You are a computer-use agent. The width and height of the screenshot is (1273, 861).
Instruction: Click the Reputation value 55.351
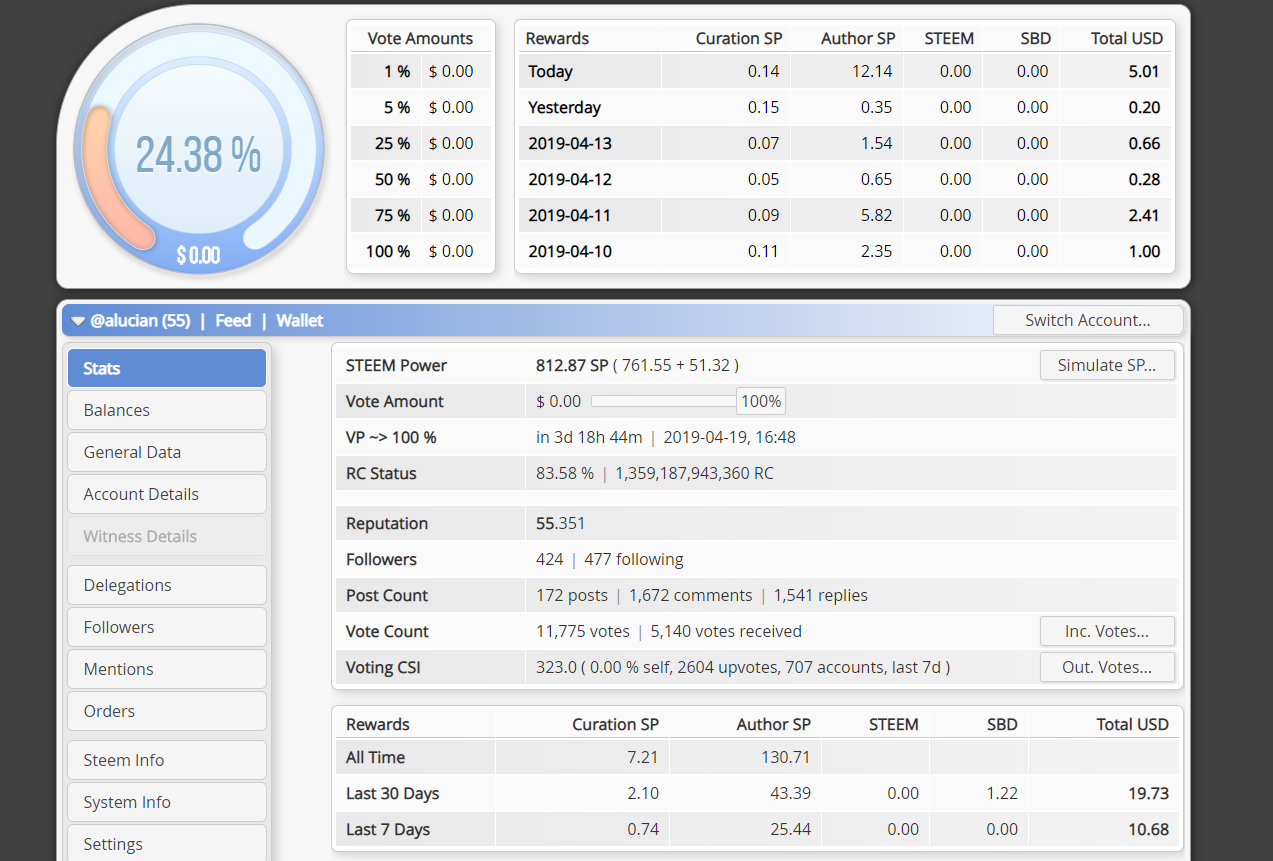click(x=561, y=523)
